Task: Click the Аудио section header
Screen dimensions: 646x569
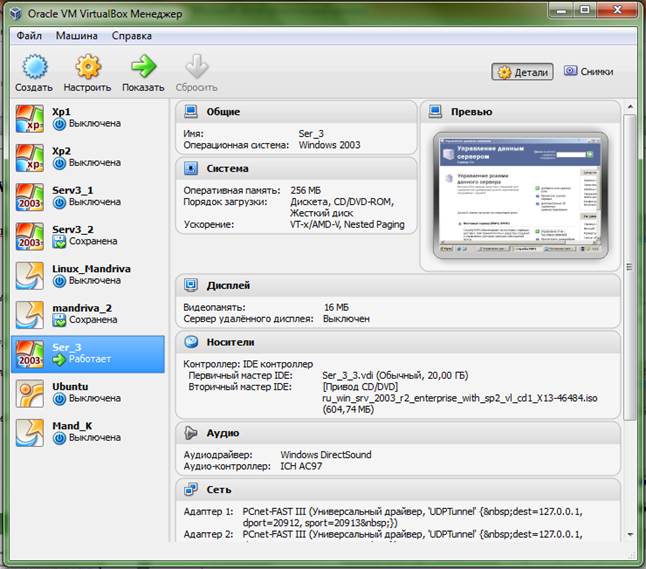Action: 398,433
